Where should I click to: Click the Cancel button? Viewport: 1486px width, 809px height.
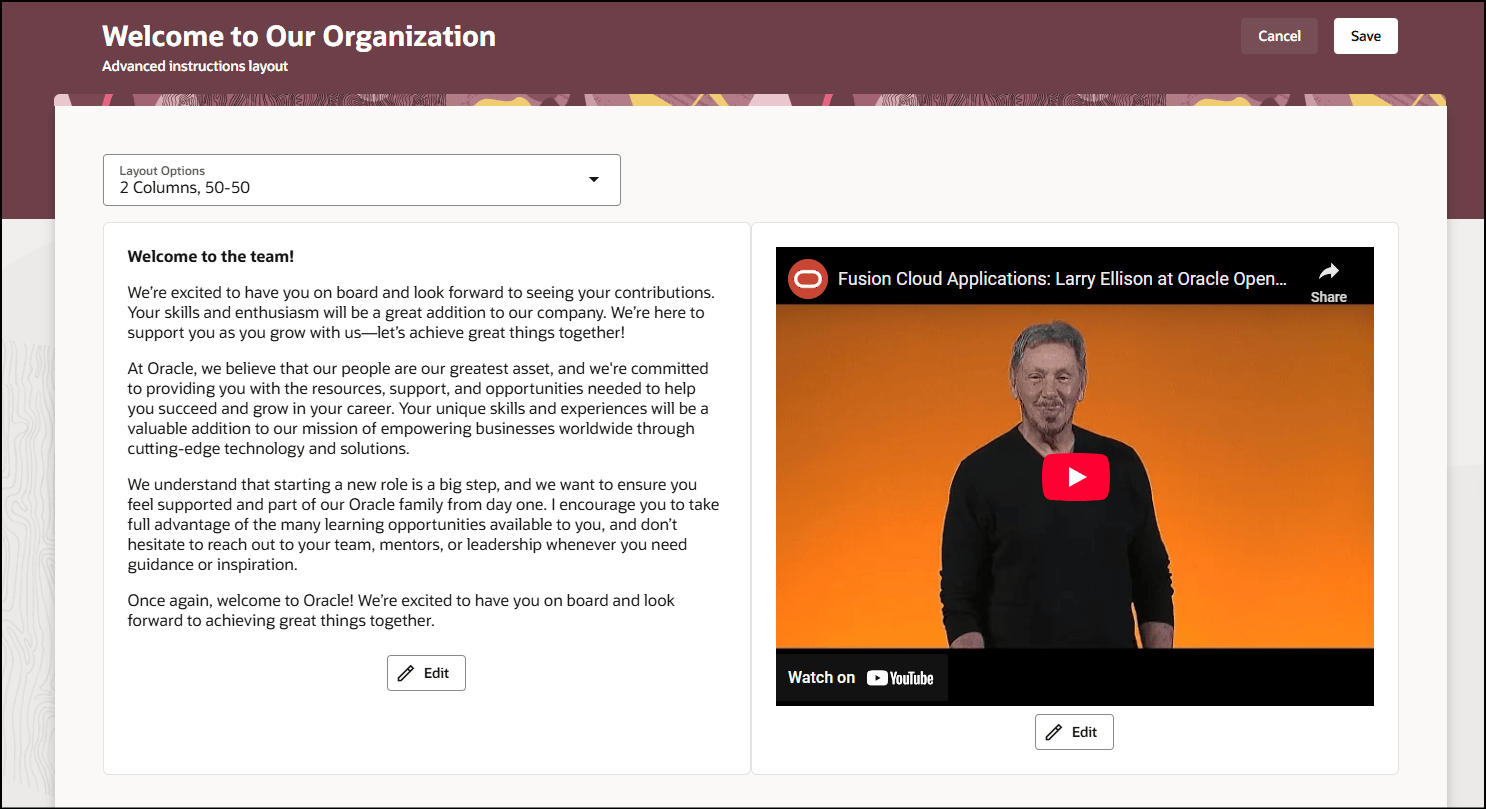(1279, 36)
